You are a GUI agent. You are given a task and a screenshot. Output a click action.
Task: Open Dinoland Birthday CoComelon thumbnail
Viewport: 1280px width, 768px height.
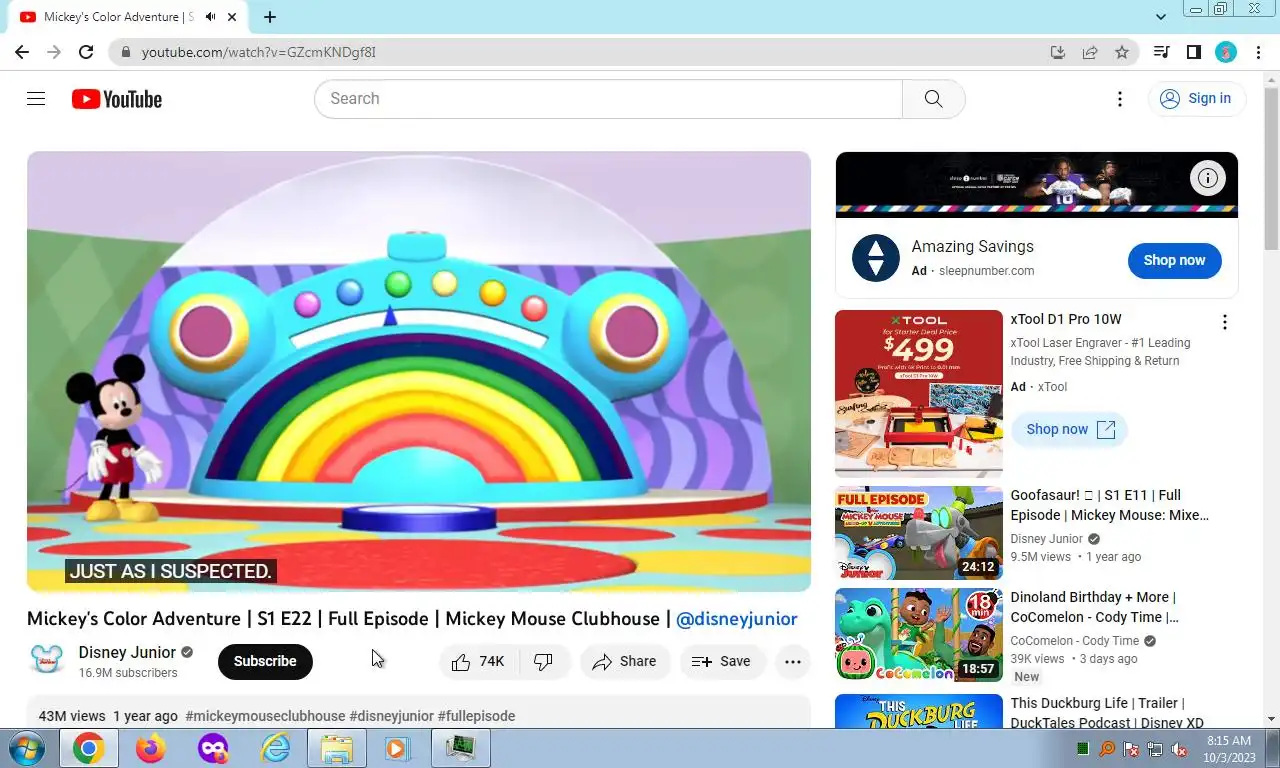tap(919, 635)
